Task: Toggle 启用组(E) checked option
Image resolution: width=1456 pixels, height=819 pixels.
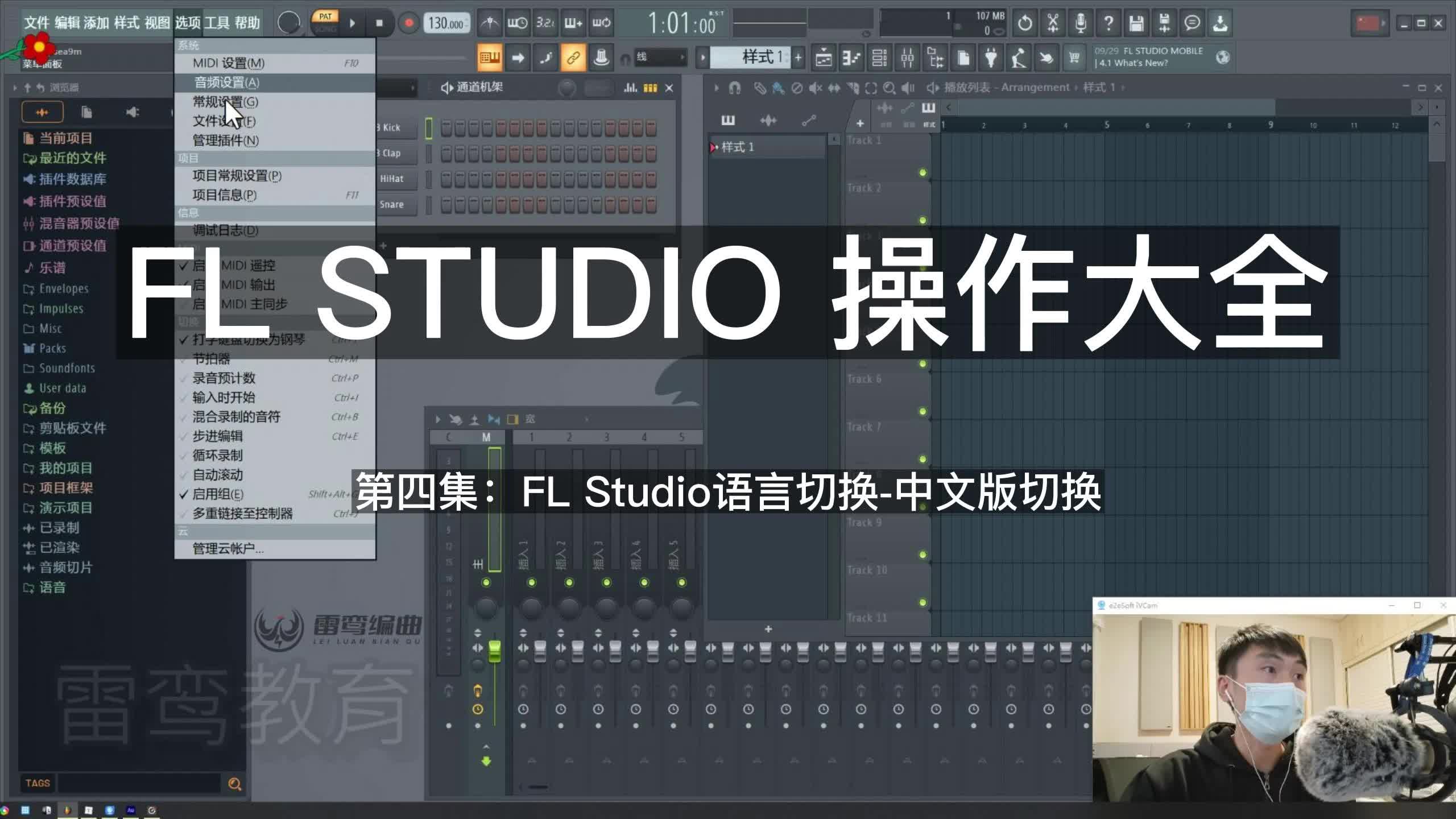Action: [x=275, y=494]
